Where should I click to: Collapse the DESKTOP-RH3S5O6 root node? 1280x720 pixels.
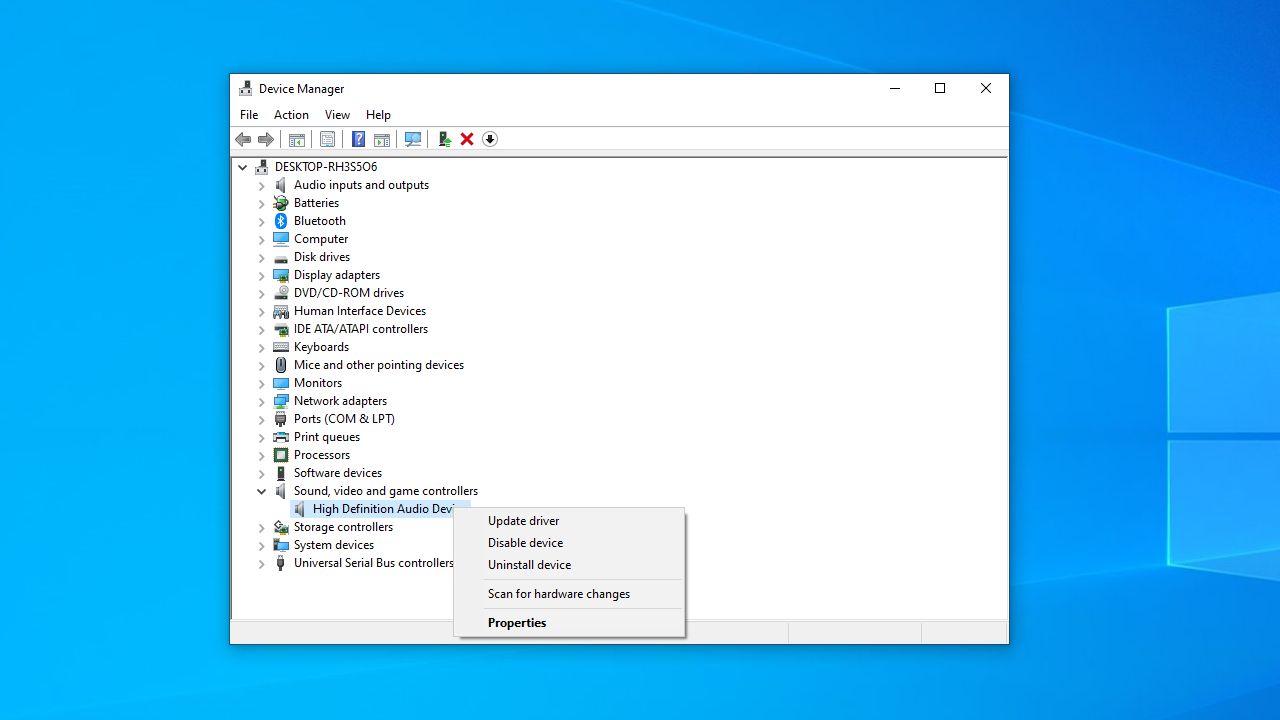point(243,167)
